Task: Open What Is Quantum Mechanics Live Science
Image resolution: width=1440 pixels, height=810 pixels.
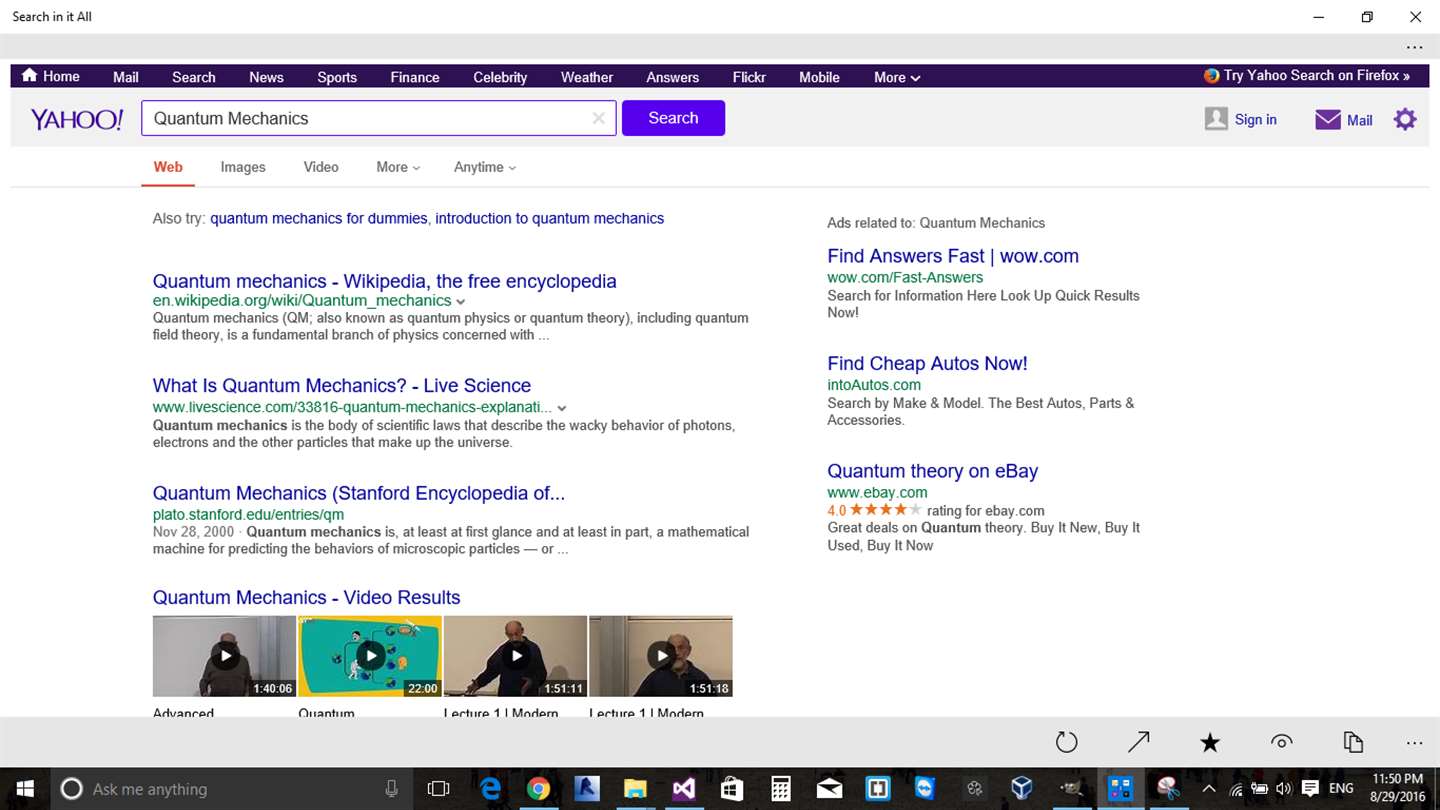Action: click(x=342, y=385)
